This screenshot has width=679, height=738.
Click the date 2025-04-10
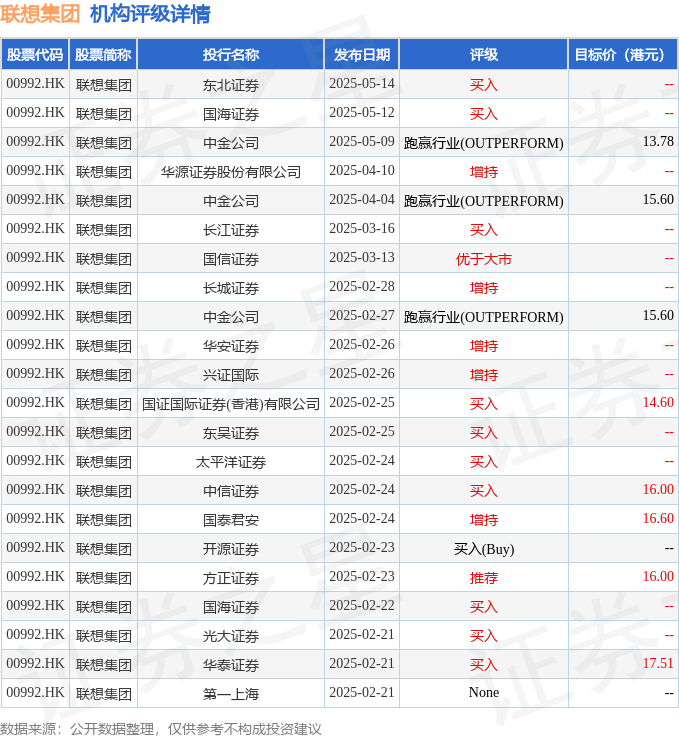[361, 171]
